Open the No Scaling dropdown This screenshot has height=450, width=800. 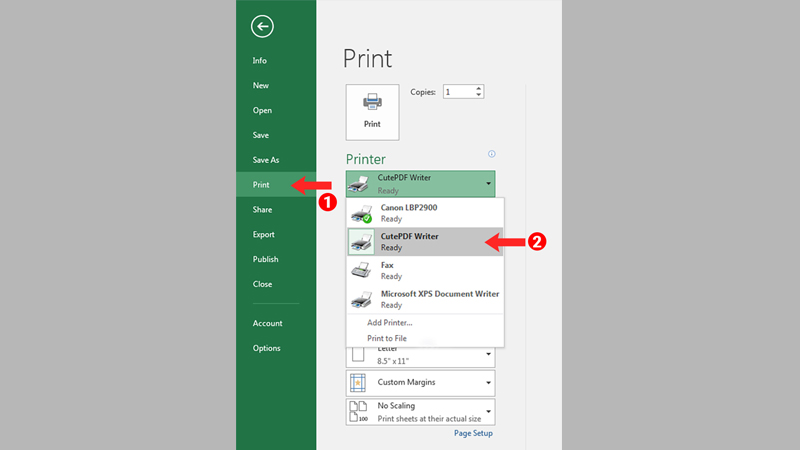click(x=489, y=411)
